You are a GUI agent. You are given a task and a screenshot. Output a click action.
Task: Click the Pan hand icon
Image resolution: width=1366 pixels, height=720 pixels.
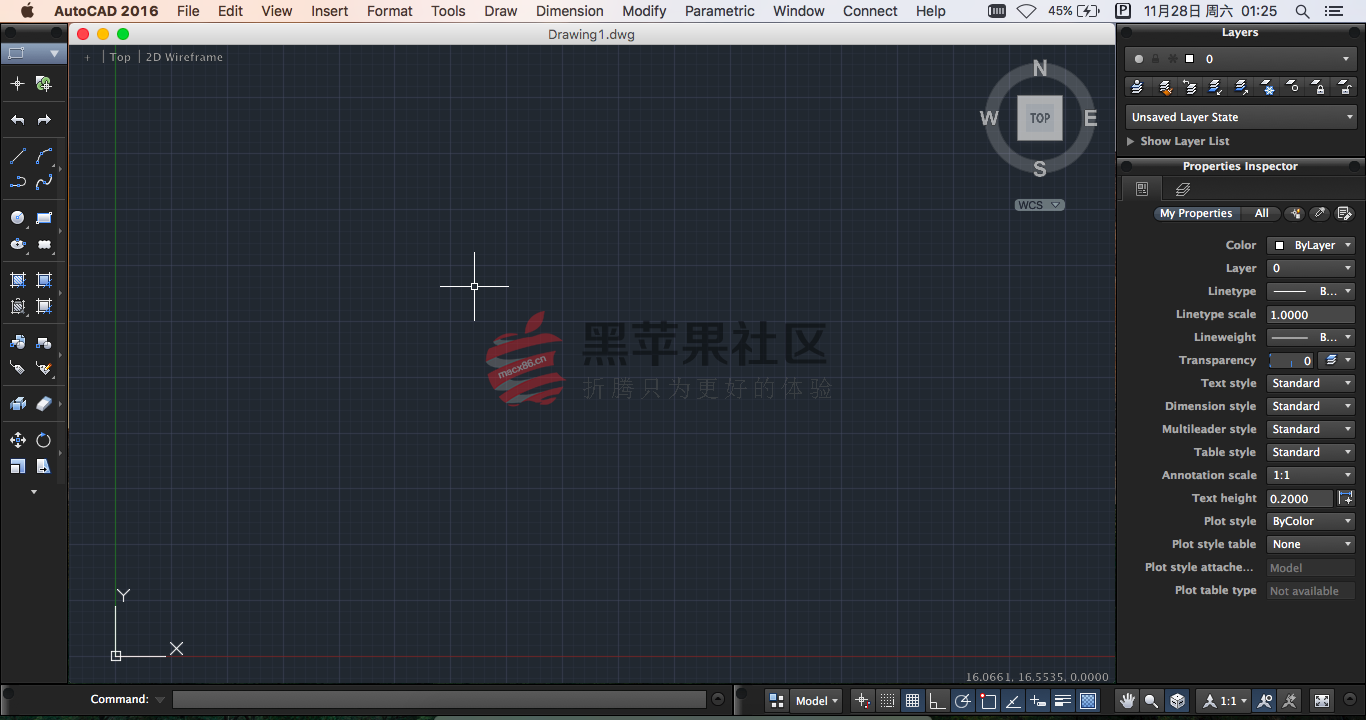pos(1128,701)
